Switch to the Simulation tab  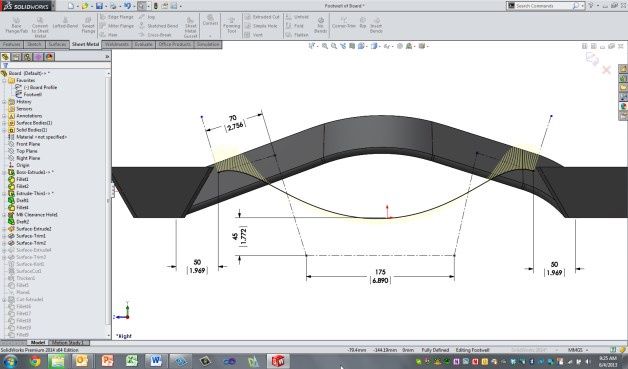tap(208, 44)
